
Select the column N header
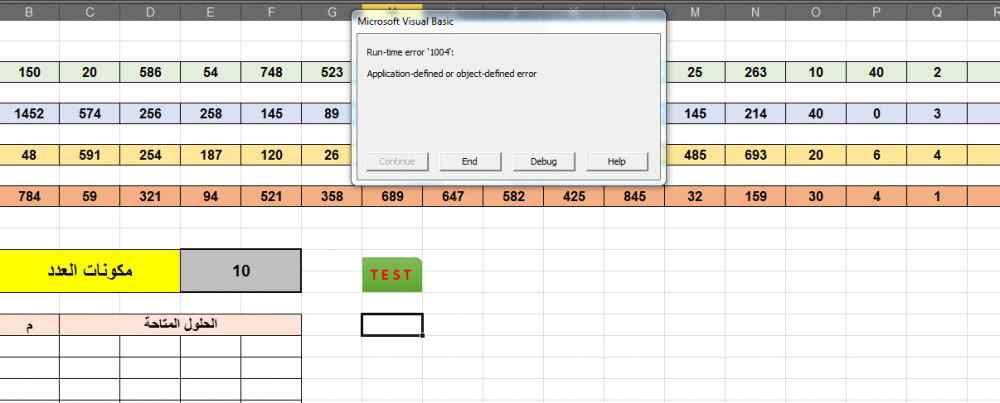[x=755, y=12]
